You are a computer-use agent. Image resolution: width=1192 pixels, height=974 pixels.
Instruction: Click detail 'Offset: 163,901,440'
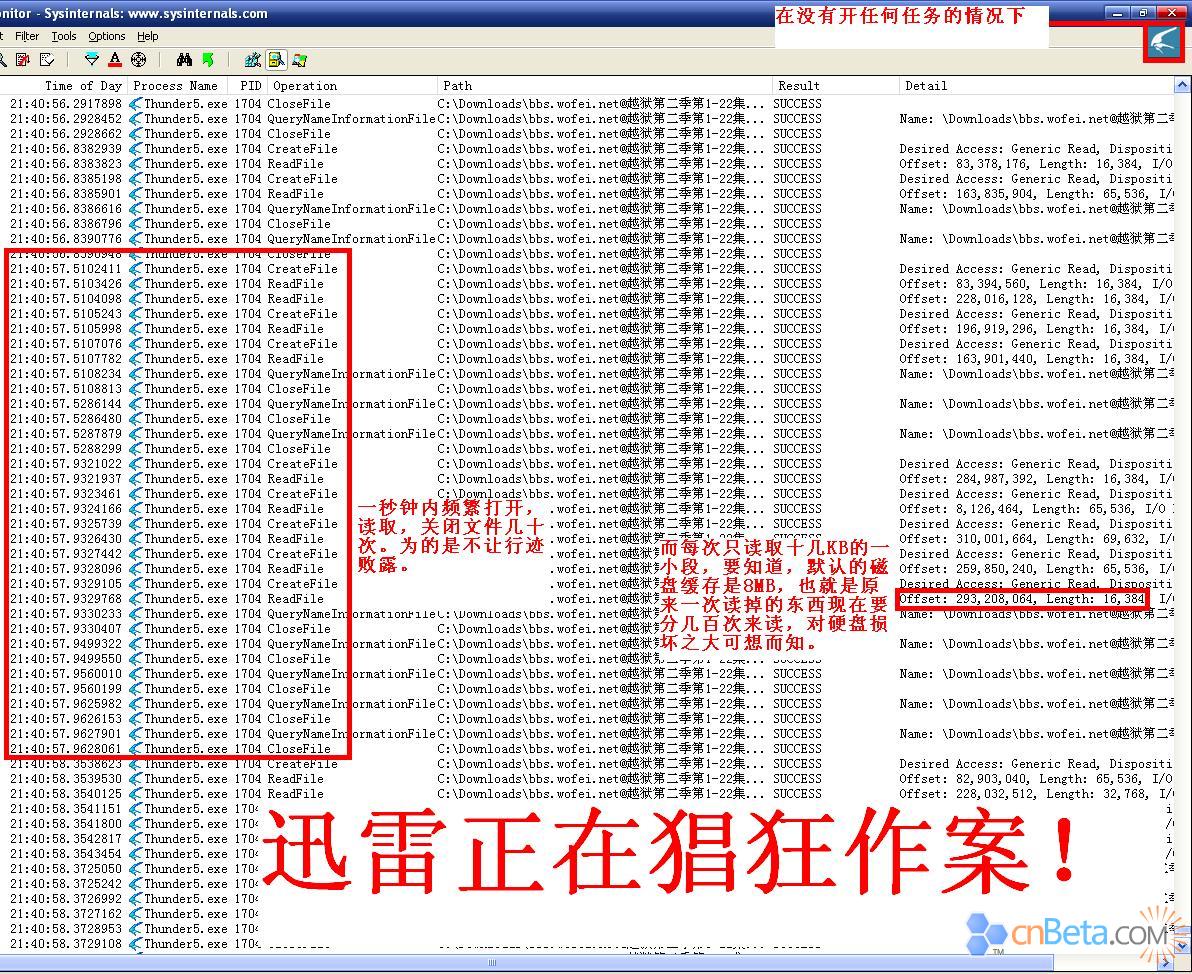(967, 359)
